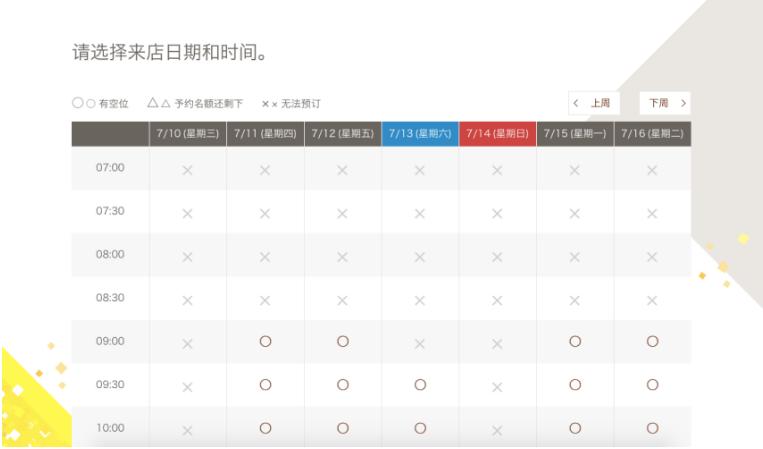Click the 10:00 time row label
Screen dimensions: 763x449
[110, 428]
